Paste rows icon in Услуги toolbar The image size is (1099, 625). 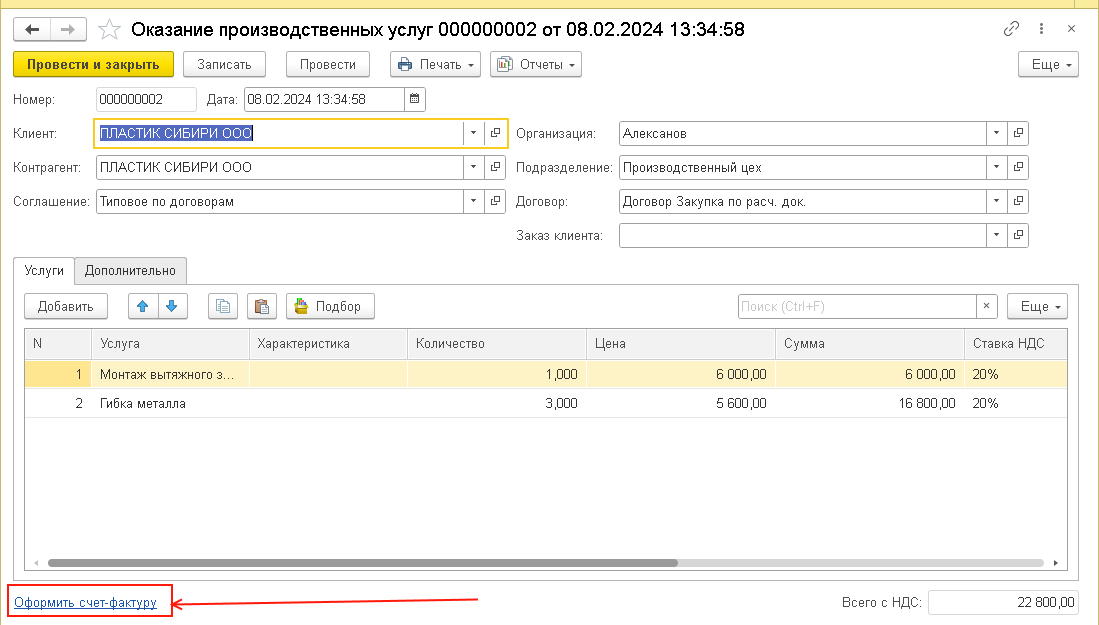(x=261, y=307)
